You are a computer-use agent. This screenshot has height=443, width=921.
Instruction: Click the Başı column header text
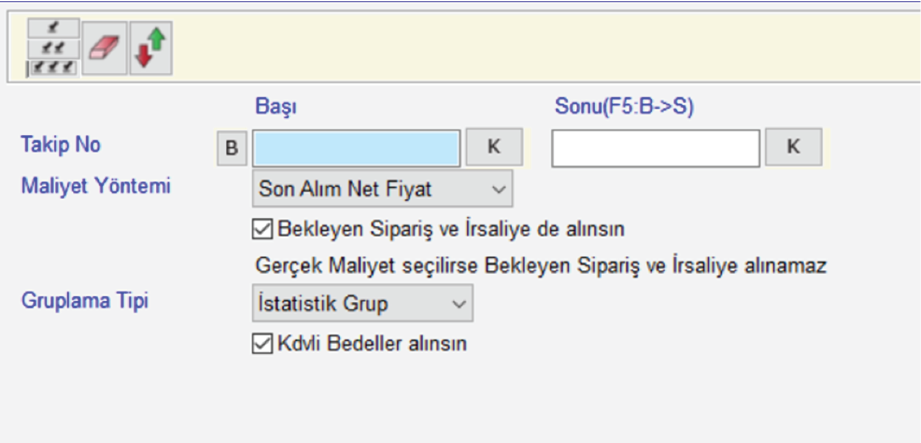coord(276,106)
